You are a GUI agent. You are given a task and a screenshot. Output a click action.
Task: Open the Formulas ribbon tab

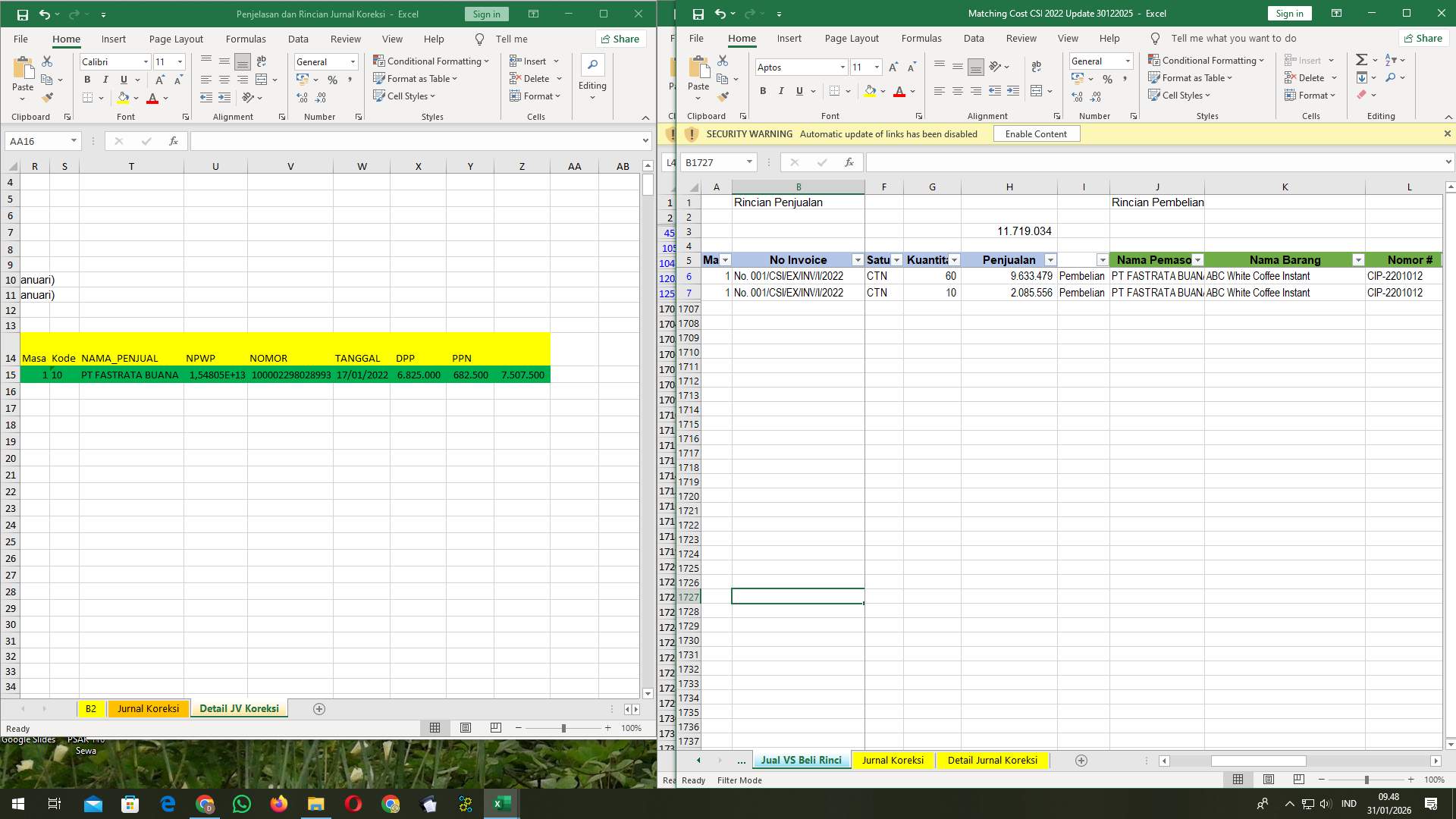(921, 38)
